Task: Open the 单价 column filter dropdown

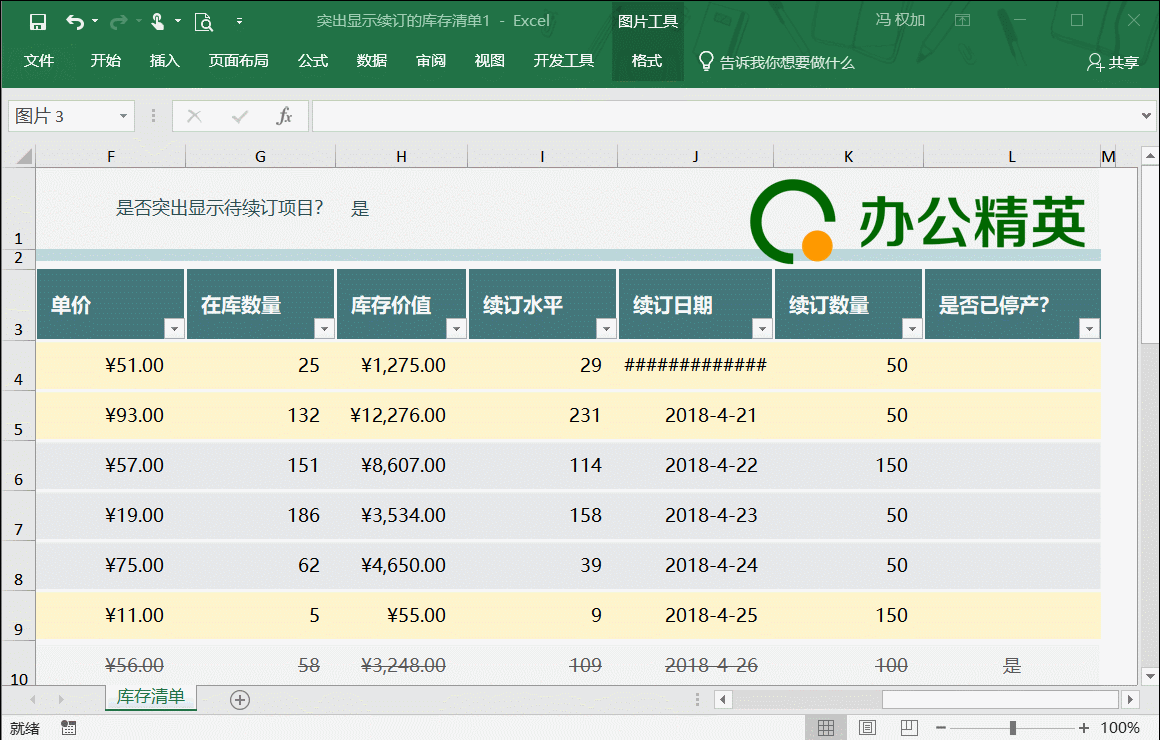Action: coord(174,329)
